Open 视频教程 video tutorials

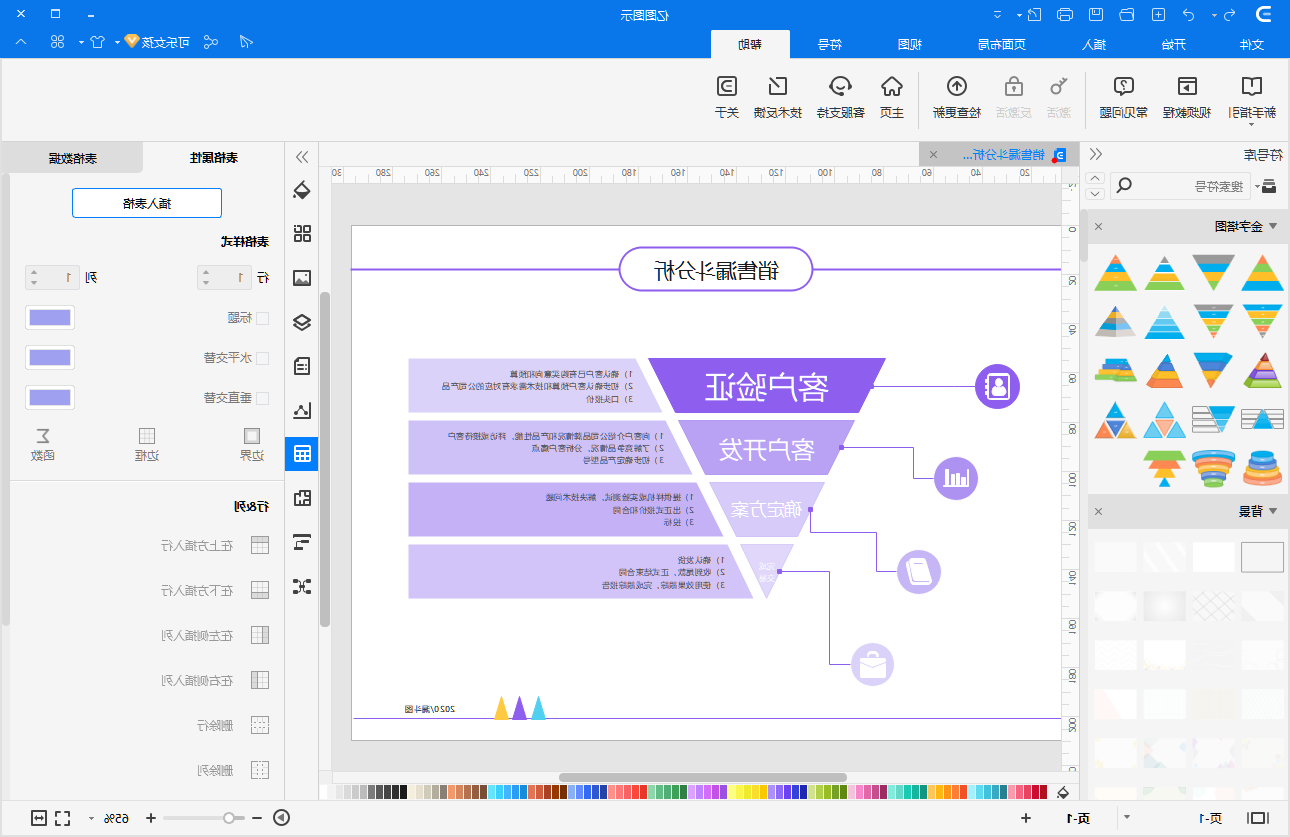[x=1186, y=97]
